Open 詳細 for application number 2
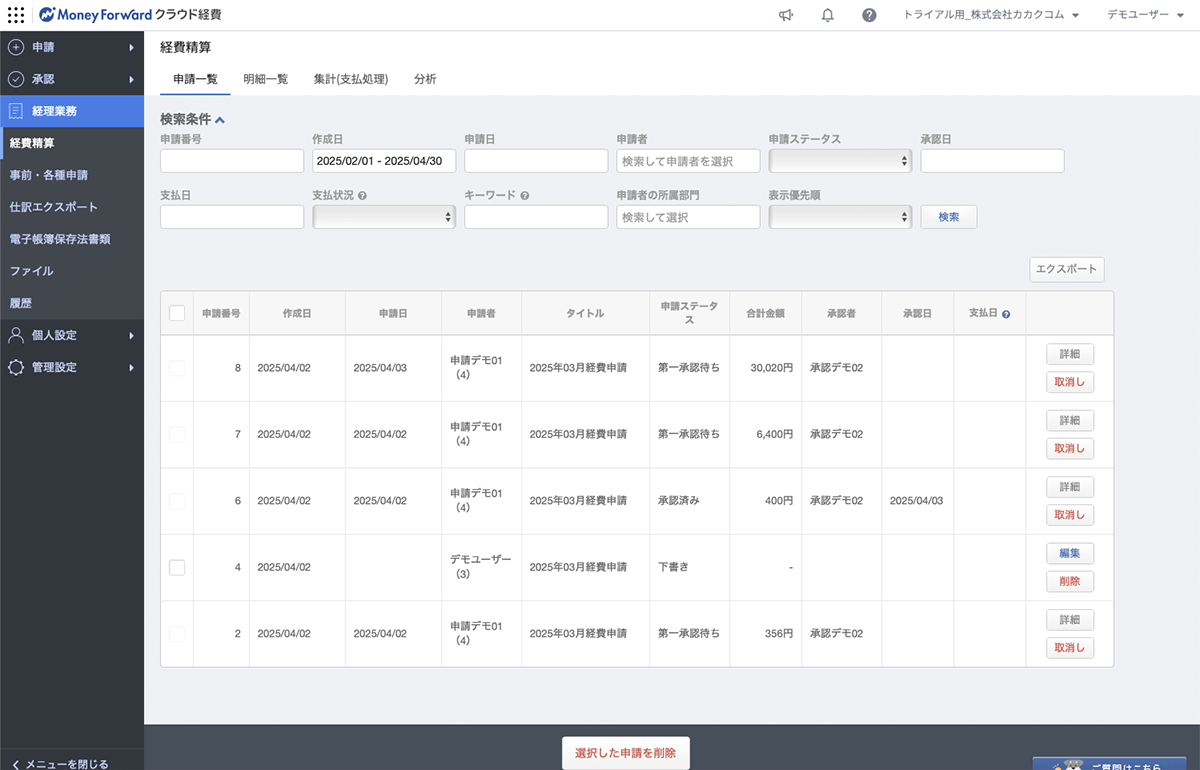The width and height of the screenshot is (1200, 770). point(1070,620)
